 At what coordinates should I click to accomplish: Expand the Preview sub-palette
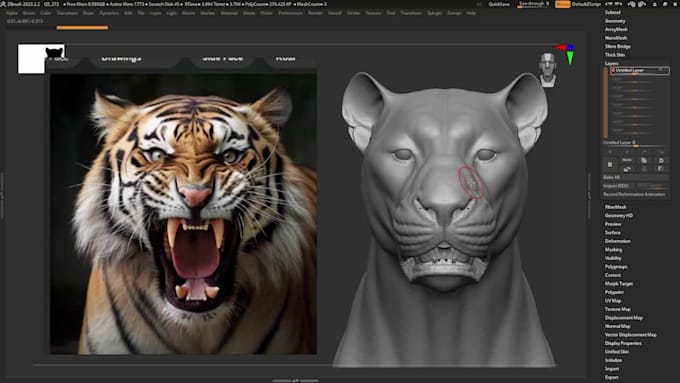tap(613, 224)
